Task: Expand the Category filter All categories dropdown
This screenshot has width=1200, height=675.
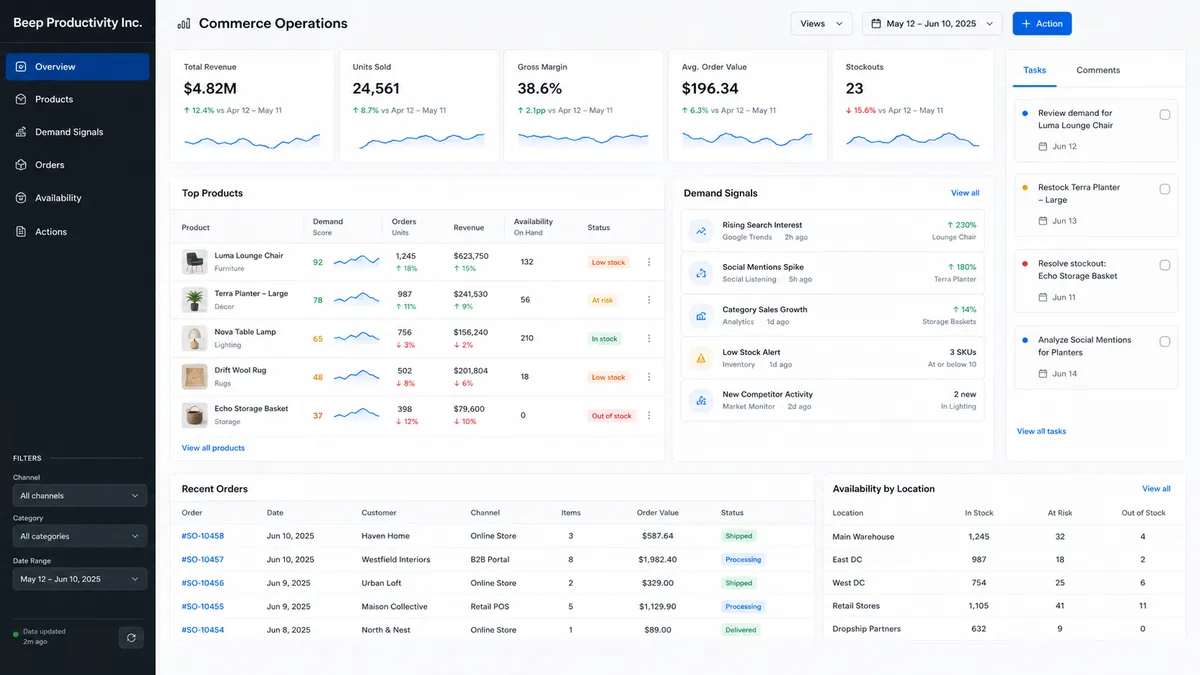Action: click(80, 537)
